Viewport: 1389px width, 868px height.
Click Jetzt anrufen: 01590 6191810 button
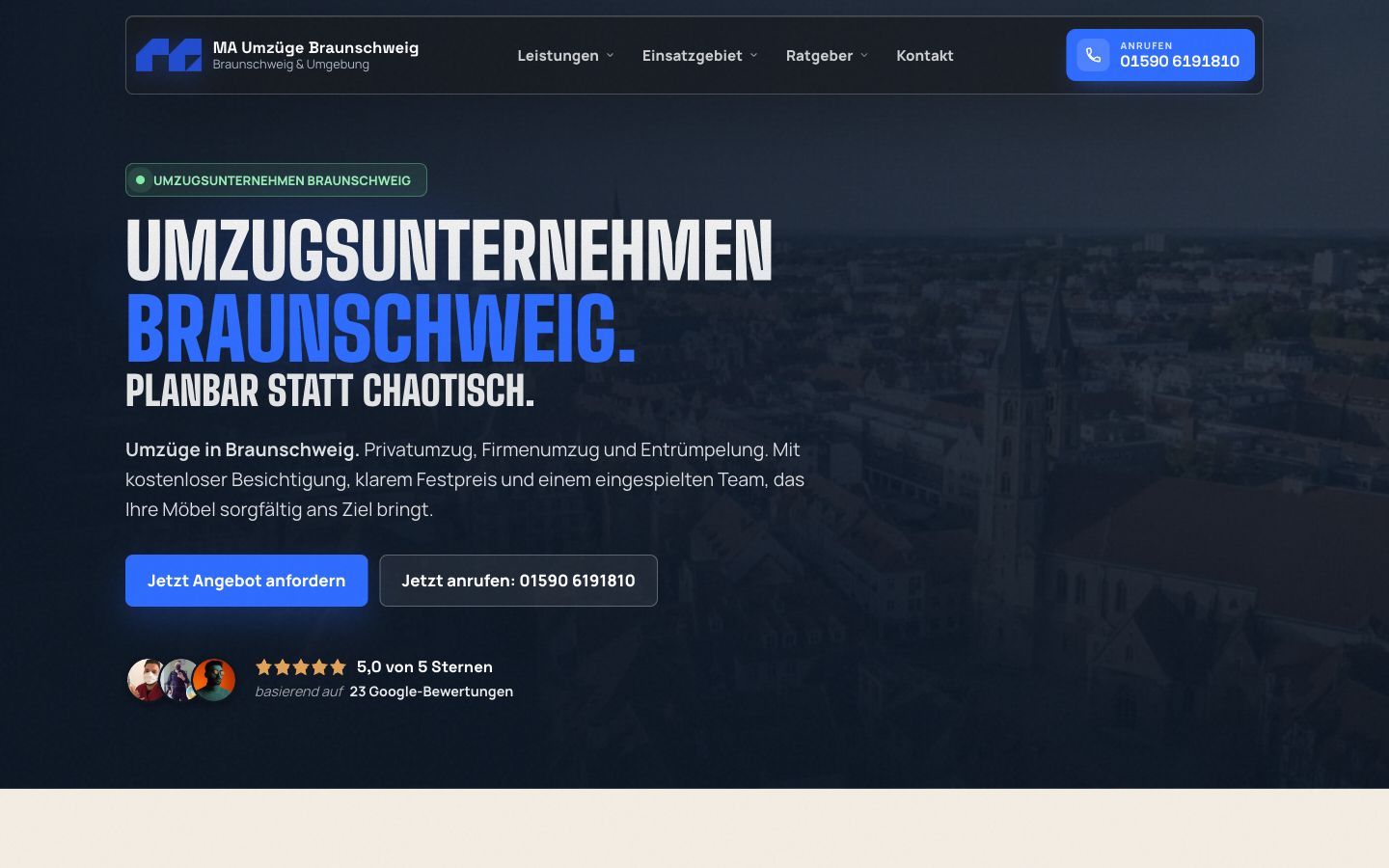519,581
